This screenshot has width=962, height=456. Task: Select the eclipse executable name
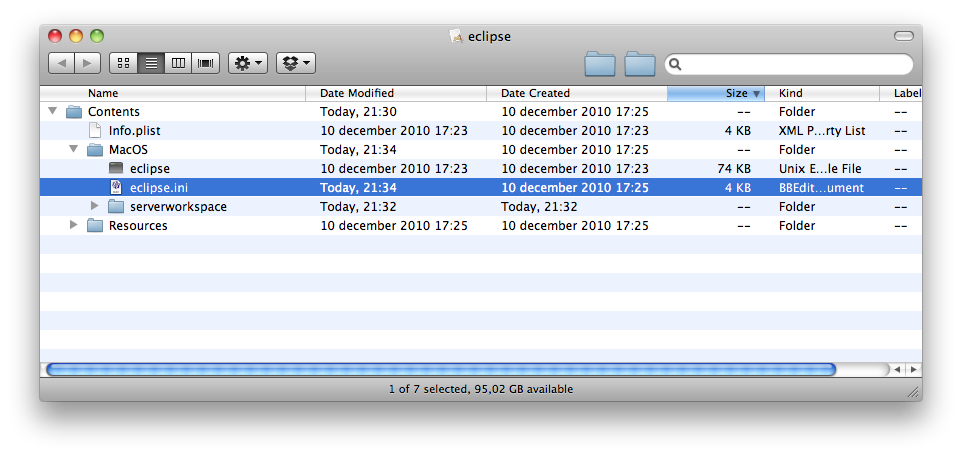[150, 169]
